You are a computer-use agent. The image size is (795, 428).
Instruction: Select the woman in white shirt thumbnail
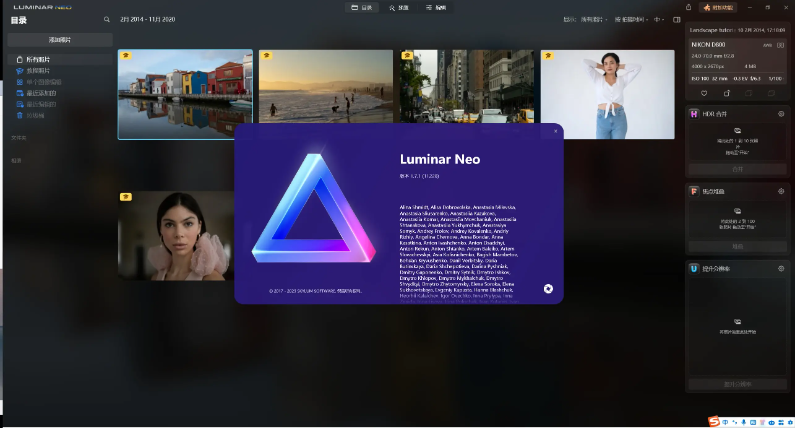[607, 94]
